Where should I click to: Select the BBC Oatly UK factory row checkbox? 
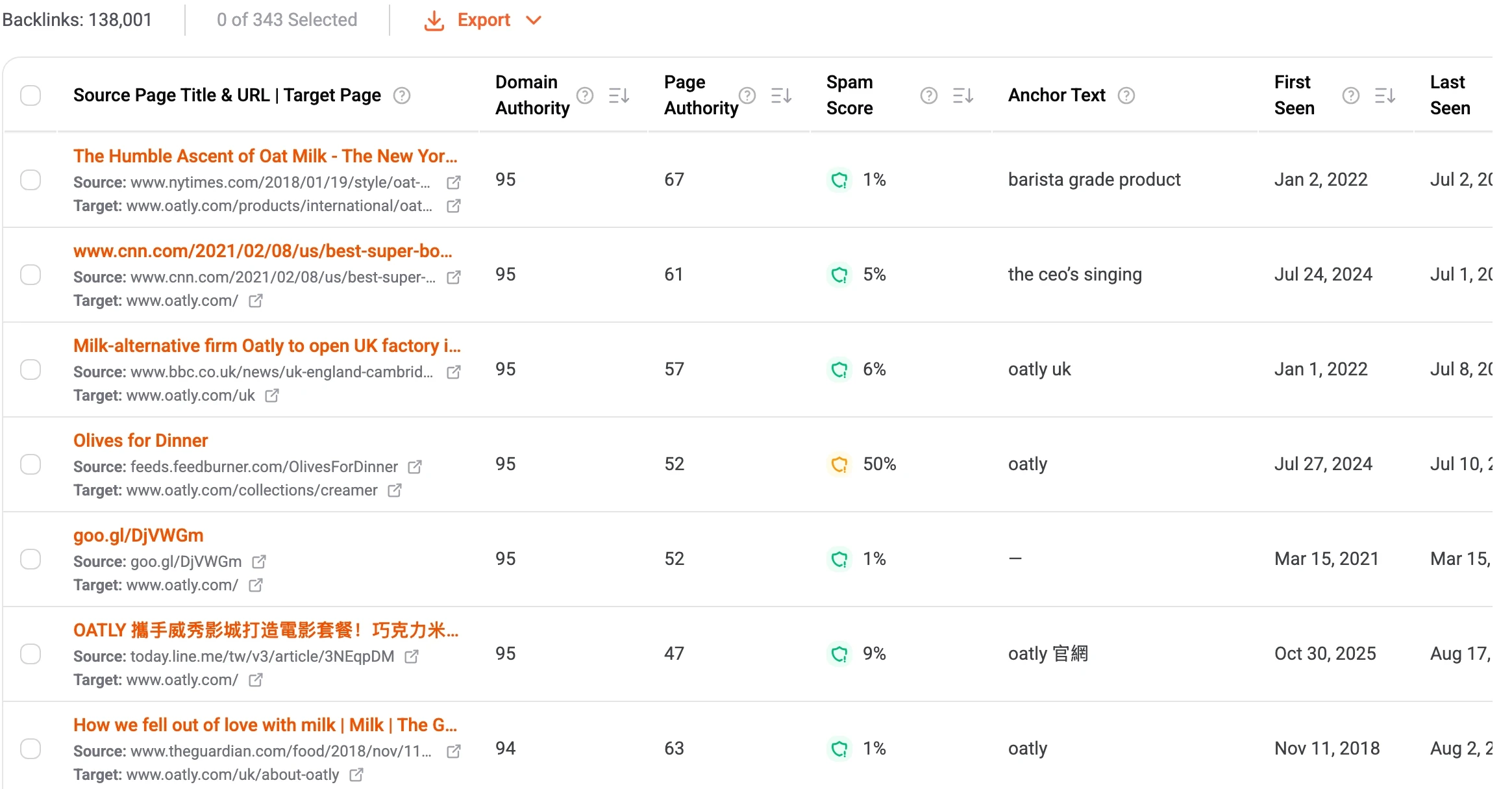coord(31,369)
